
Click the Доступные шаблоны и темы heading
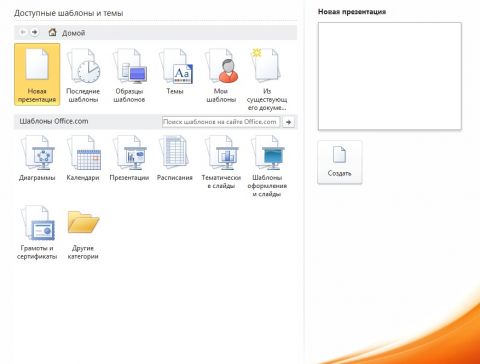[69, 13]
